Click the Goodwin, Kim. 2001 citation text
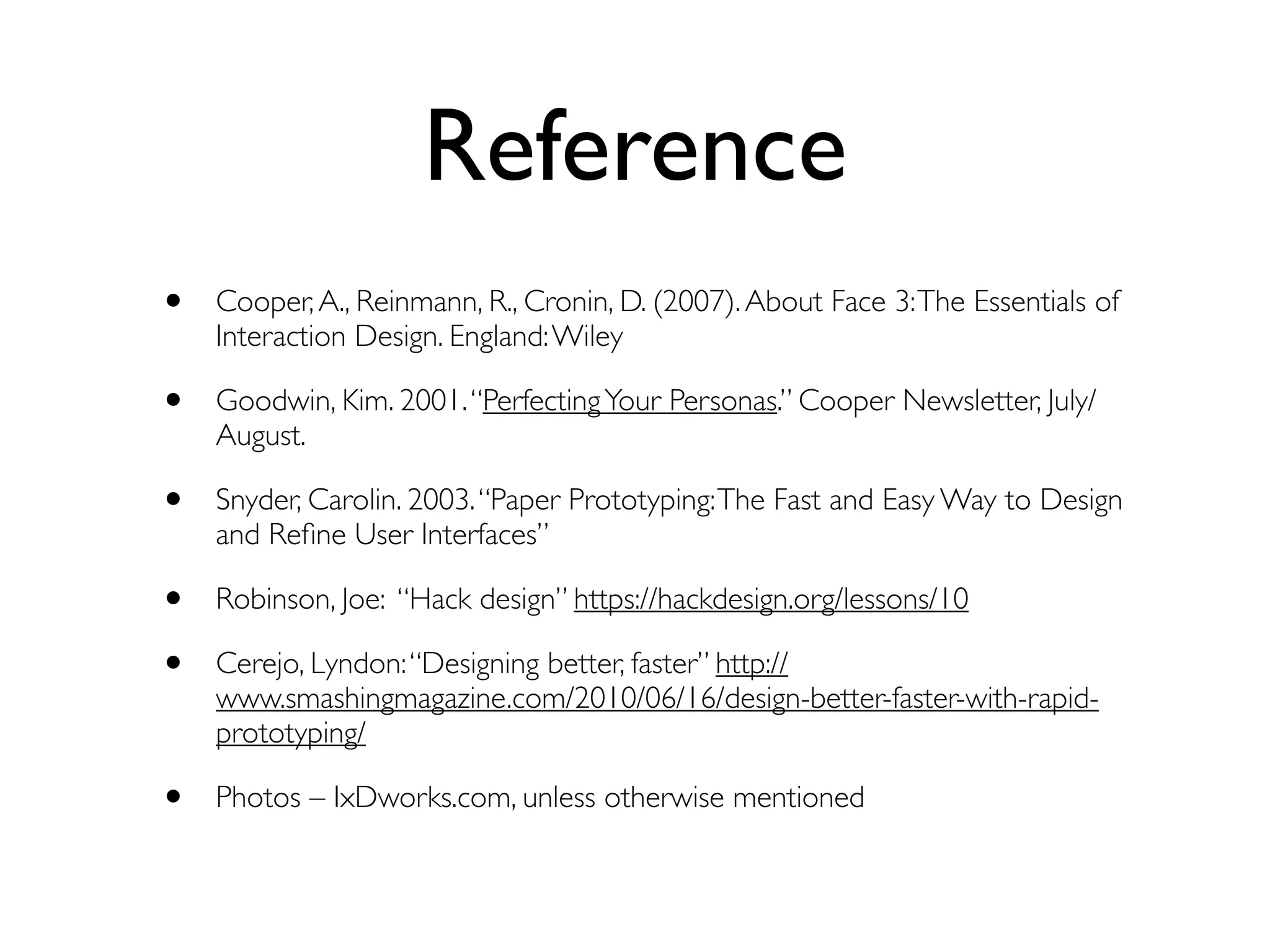Screen dimensions: 1270x952 655,418
